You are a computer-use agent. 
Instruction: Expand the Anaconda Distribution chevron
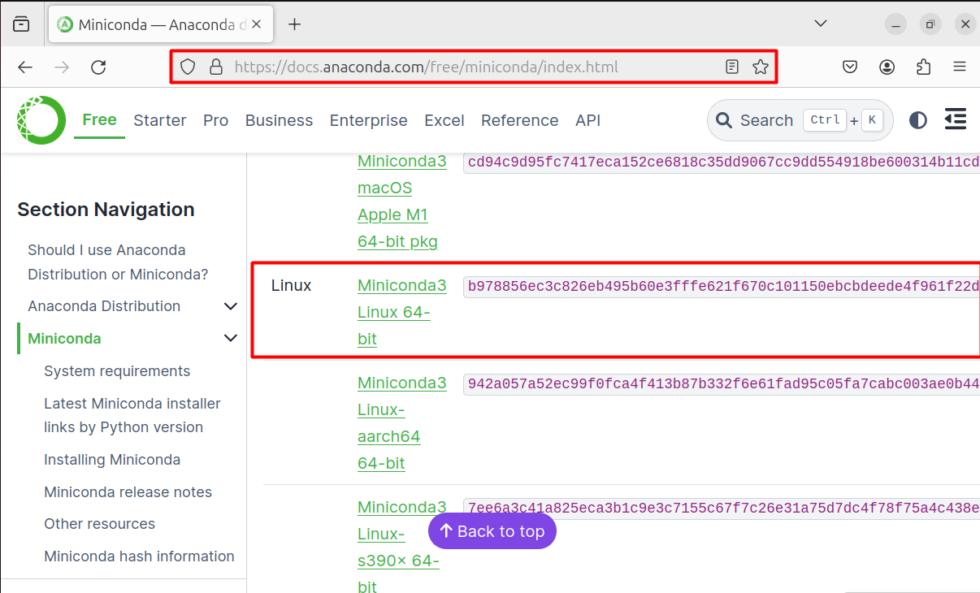tap(231, 306)
